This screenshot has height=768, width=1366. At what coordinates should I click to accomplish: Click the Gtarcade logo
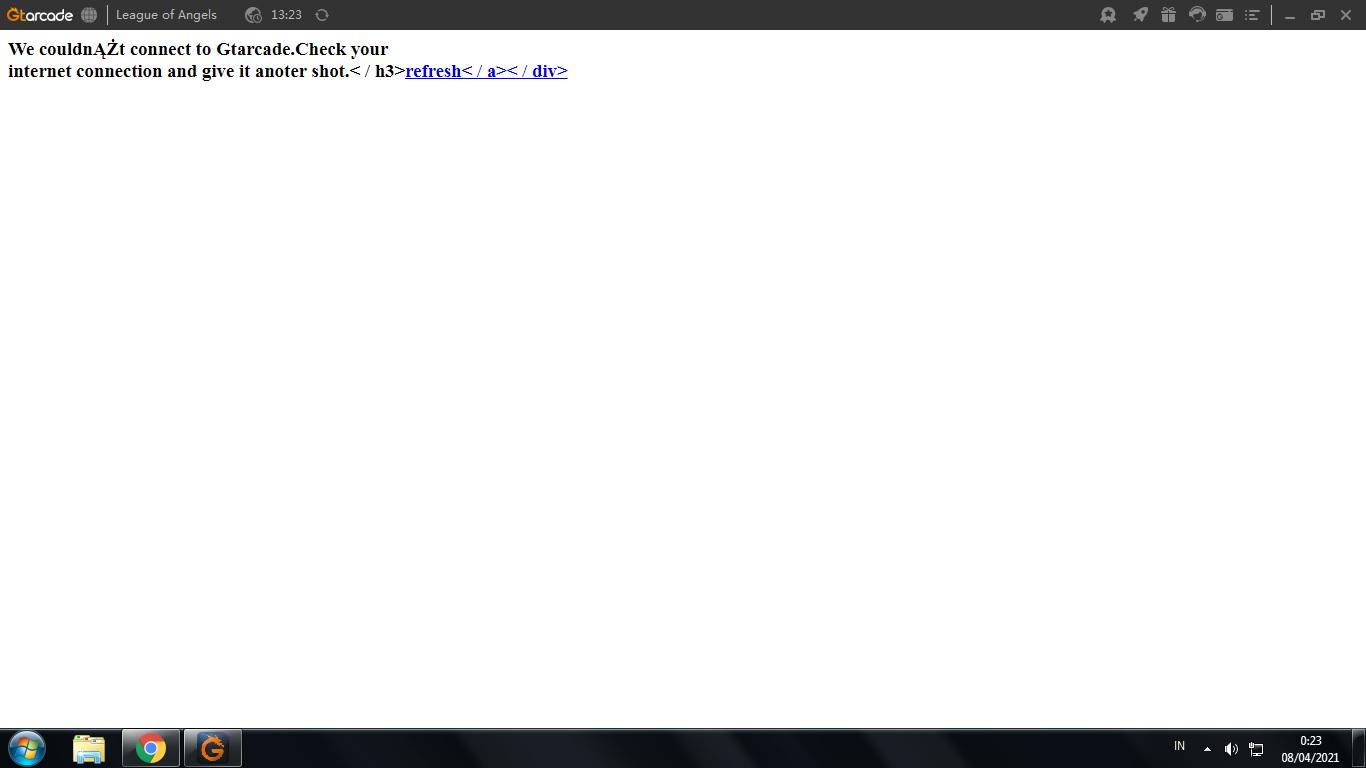pyautogui.click(x=40, y=15)
